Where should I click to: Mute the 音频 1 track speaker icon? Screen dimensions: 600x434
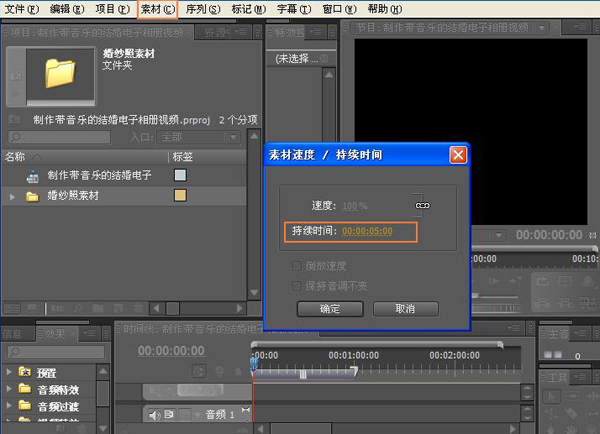point(155,415)
